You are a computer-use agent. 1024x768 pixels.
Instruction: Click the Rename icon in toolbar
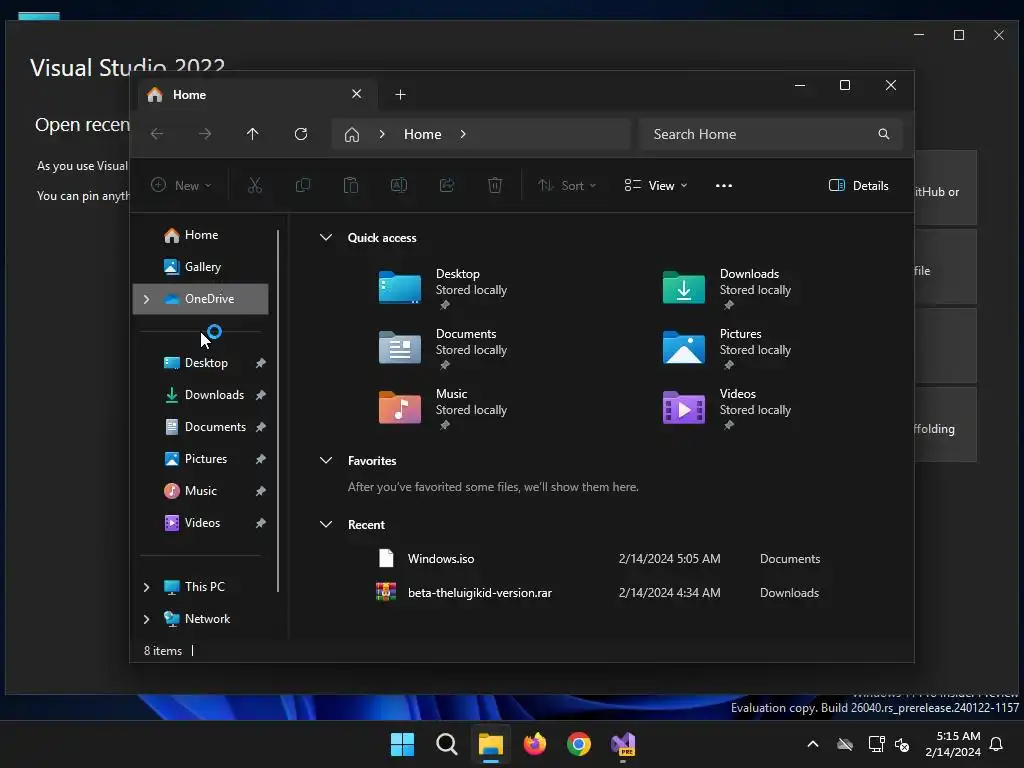(x=399, y=185)
